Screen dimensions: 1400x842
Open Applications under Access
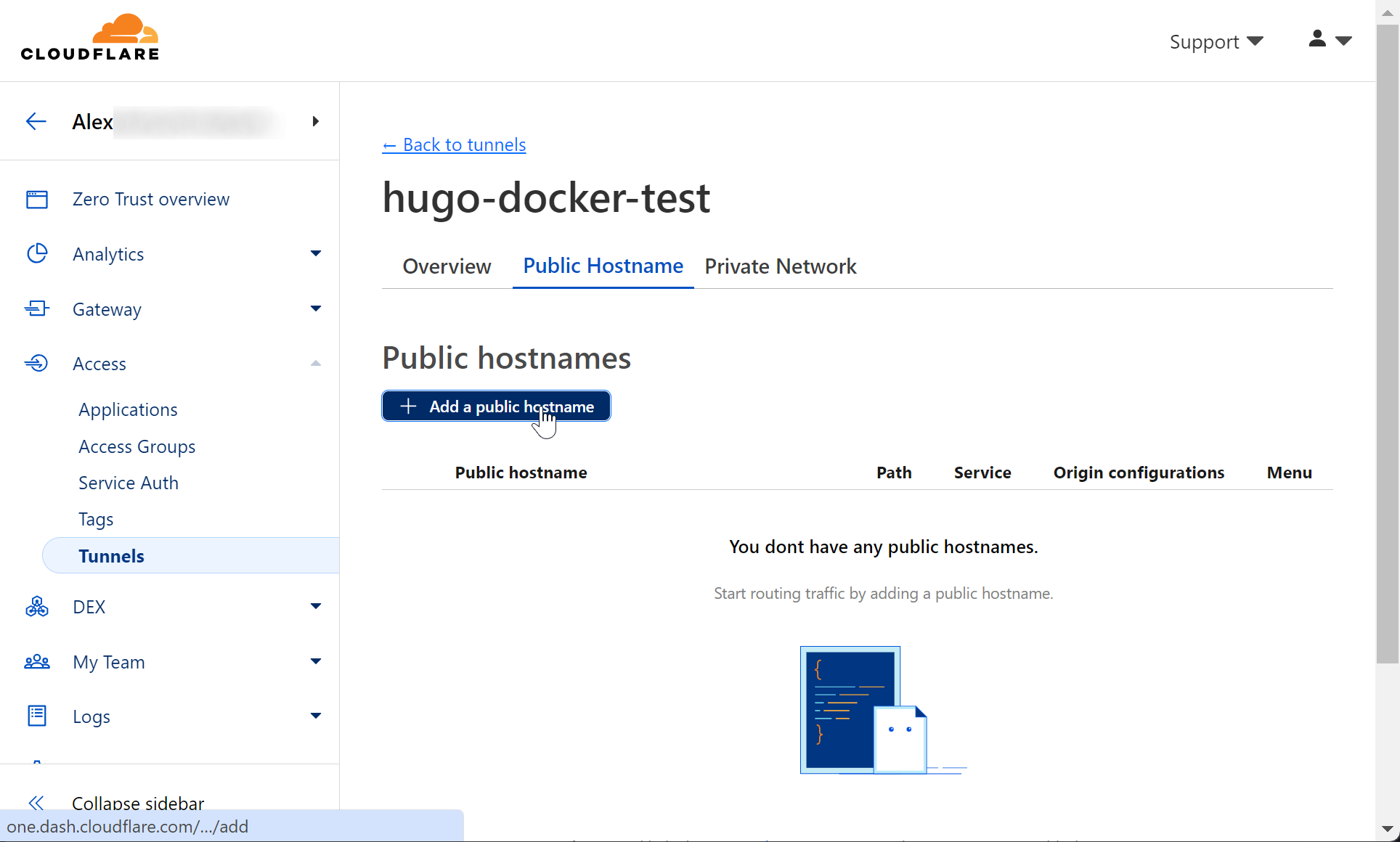click(128, 409)
